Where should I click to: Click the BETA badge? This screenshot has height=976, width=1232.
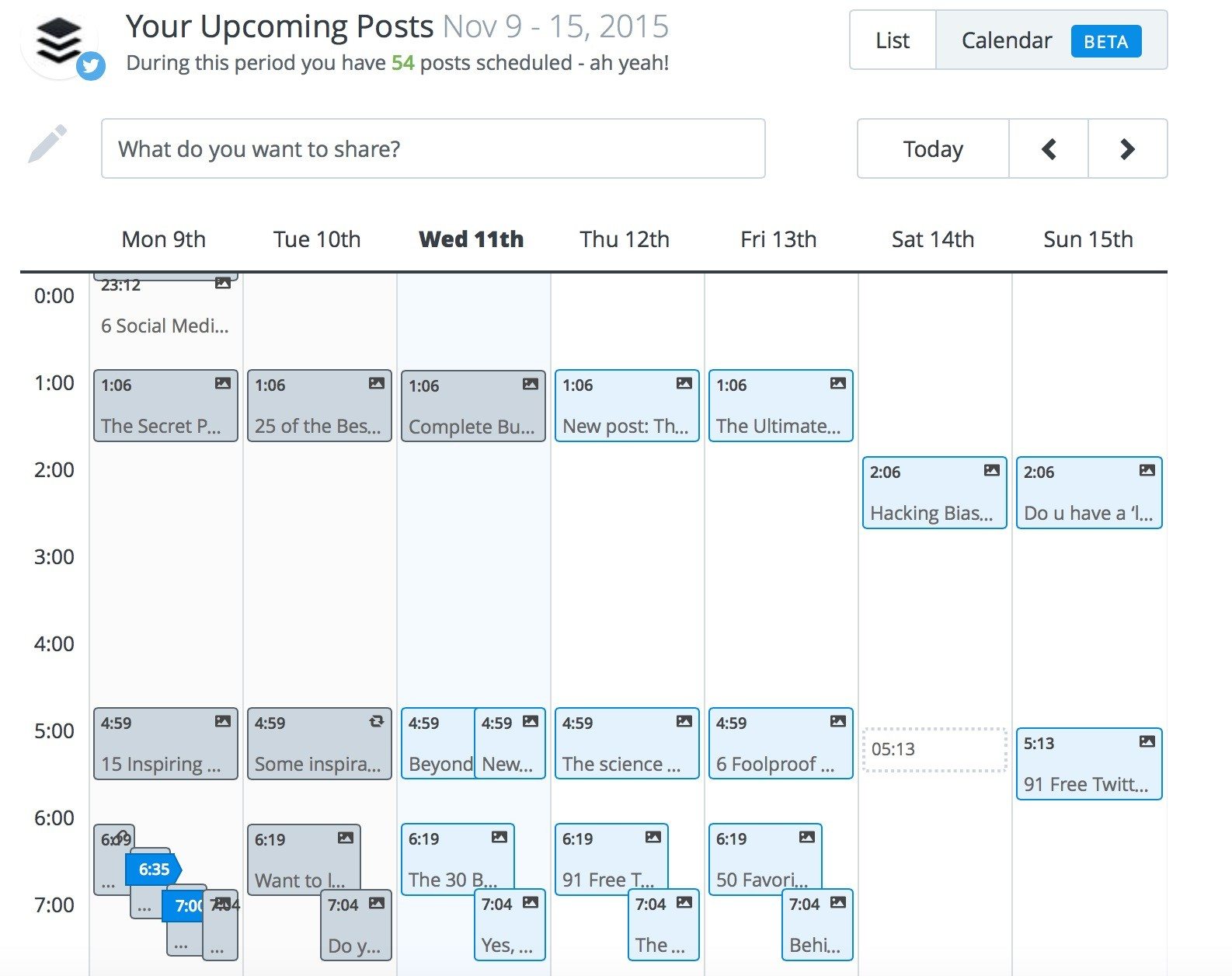(x=1106, y=42)
